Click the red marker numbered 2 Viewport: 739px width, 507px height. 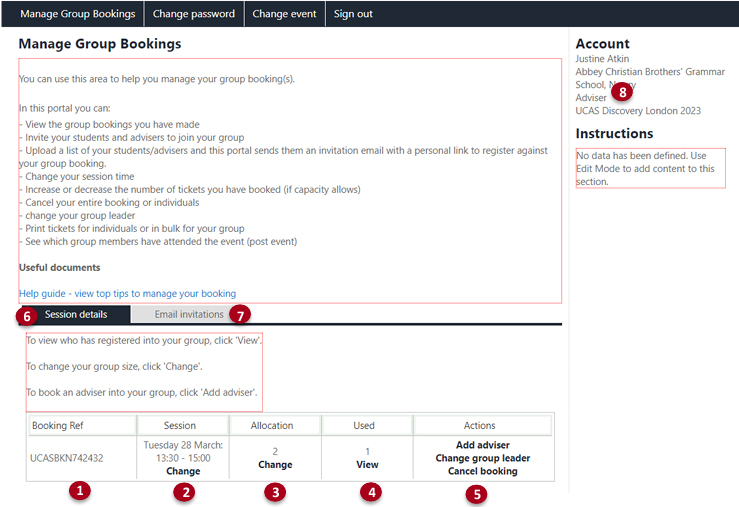(182, 491)
